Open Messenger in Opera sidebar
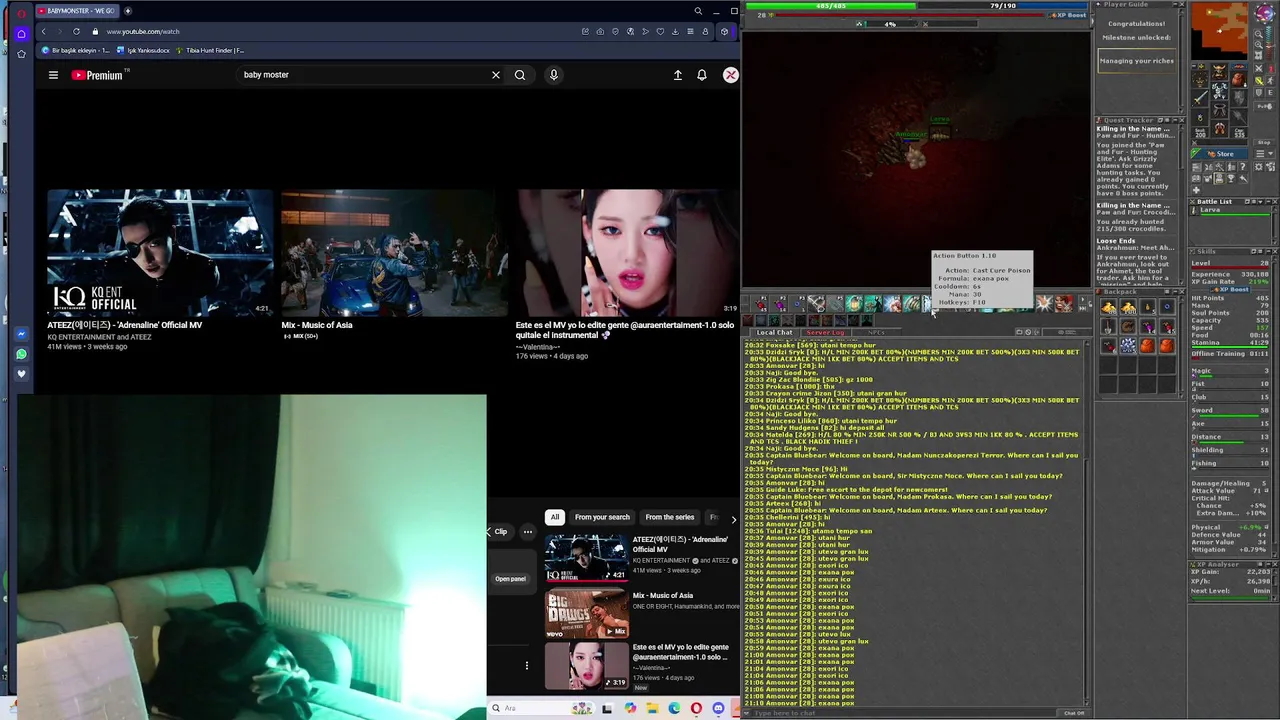Screen dimensions: 1280x720 click(21, 334)
